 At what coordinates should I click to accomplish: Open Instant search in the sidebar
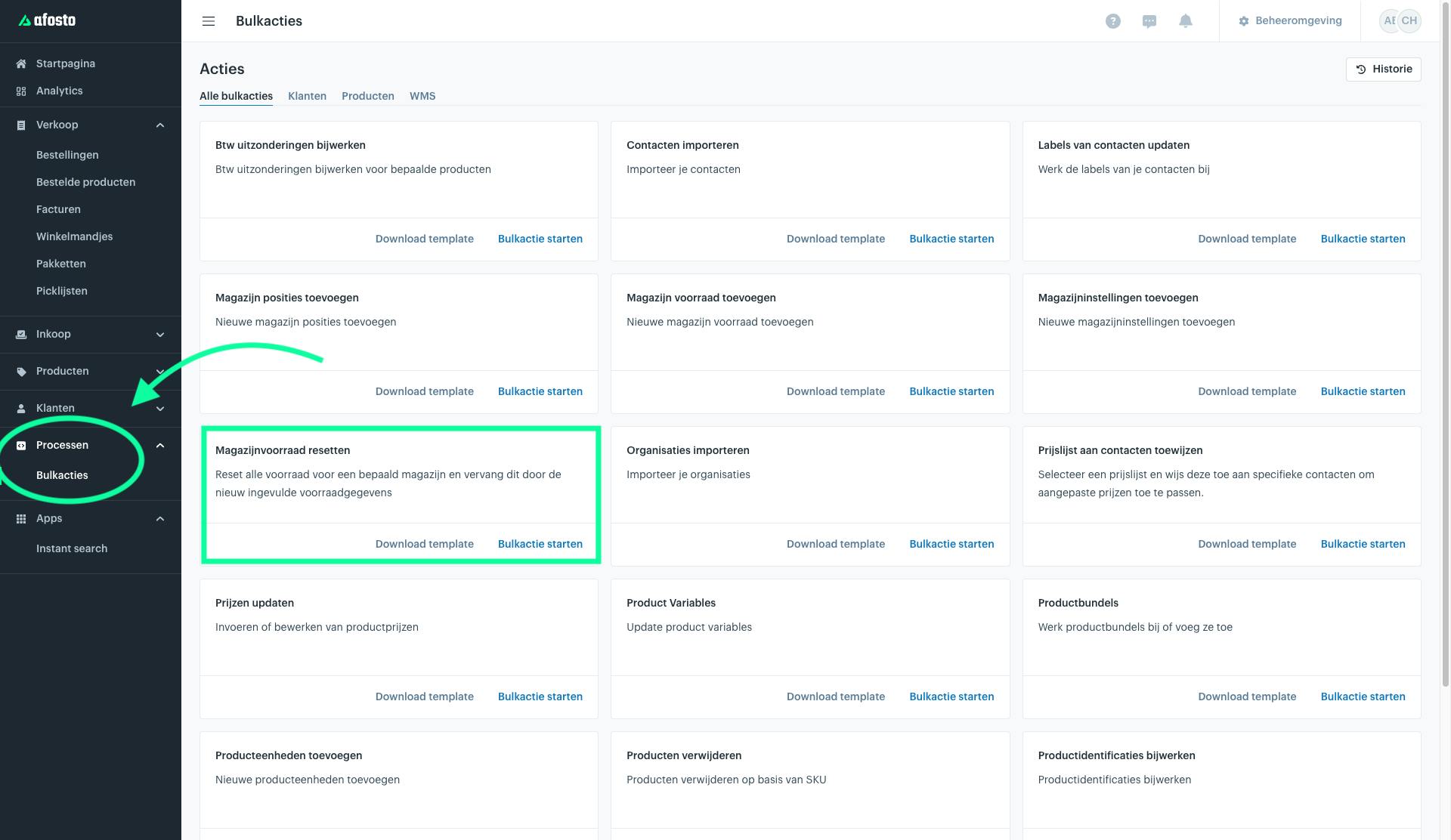click(72, 548)
